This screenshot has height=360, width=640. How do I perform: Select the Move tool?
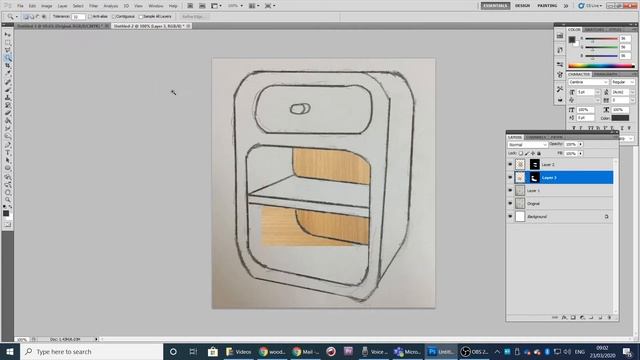pos(7,35)
